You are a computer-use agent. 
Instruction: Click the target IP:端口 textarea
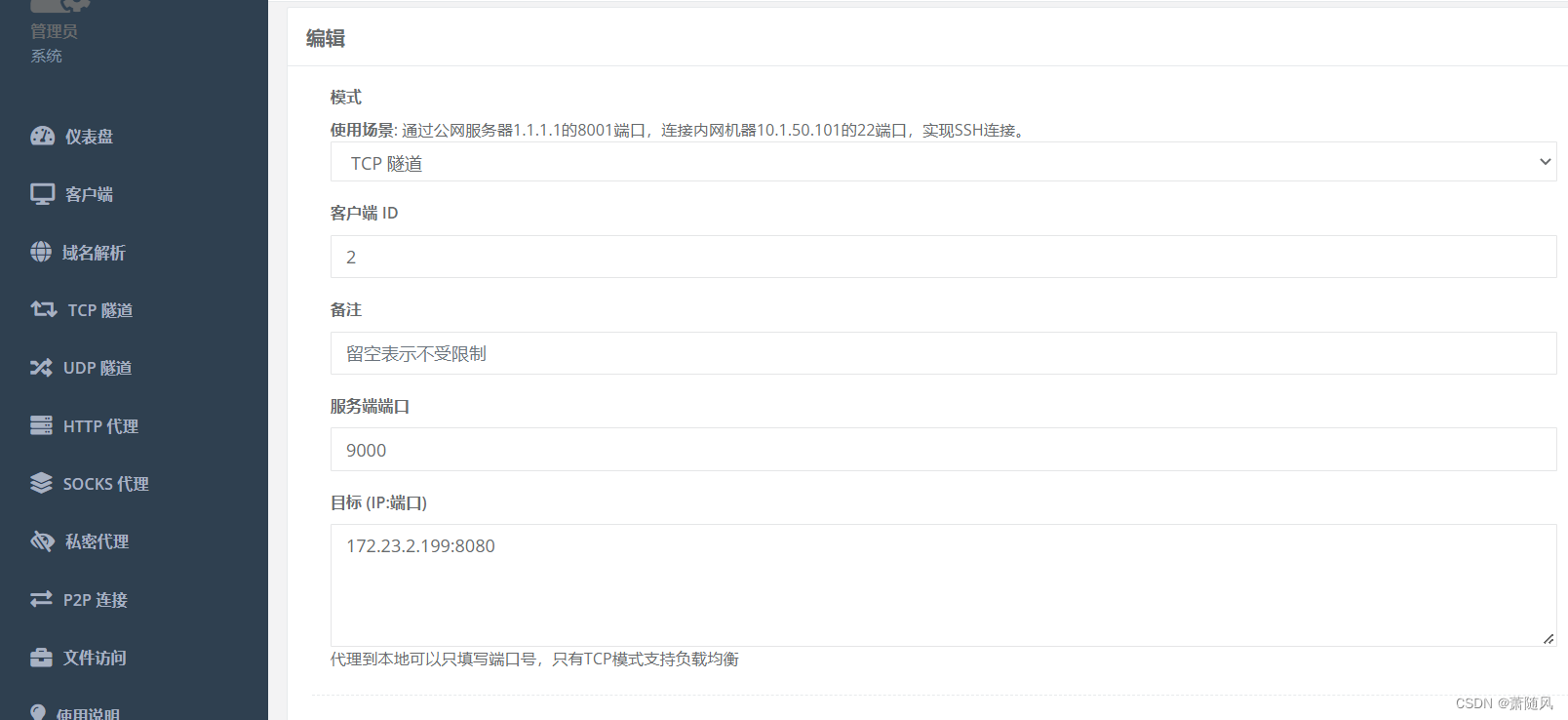tap(943, 585)
